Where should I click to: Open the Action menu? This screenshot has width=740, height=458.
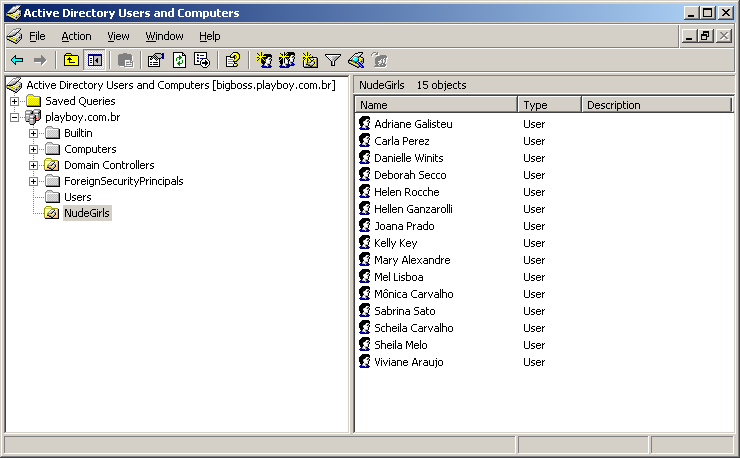click(x=76, y=36)
